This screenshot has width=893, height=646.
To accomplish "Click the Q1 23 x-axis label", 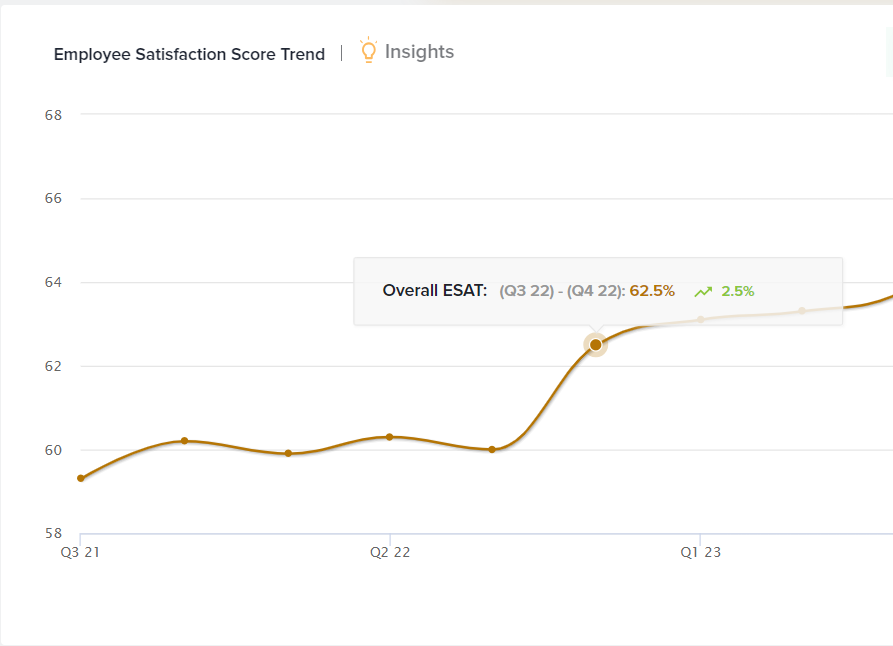I will 700,552.
